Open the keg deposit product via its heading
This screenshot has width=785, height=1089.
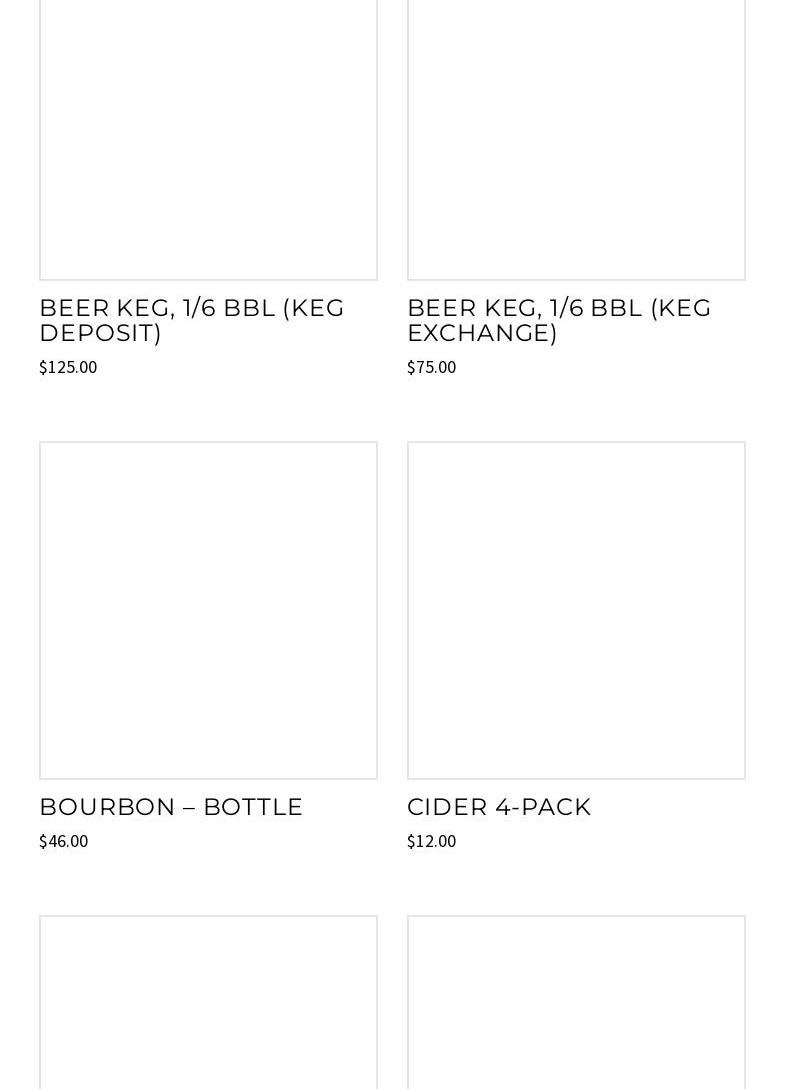coord(191,320)
